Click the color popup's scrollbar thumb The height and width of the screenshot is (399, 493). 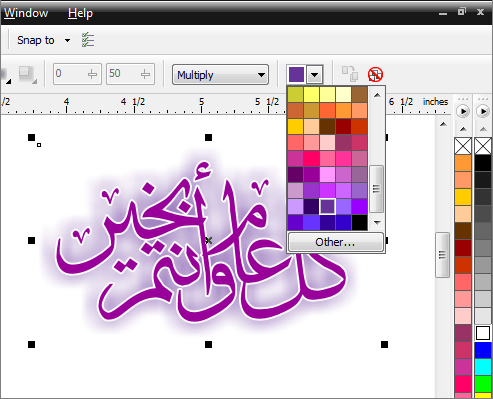click(x=377, y=189)
